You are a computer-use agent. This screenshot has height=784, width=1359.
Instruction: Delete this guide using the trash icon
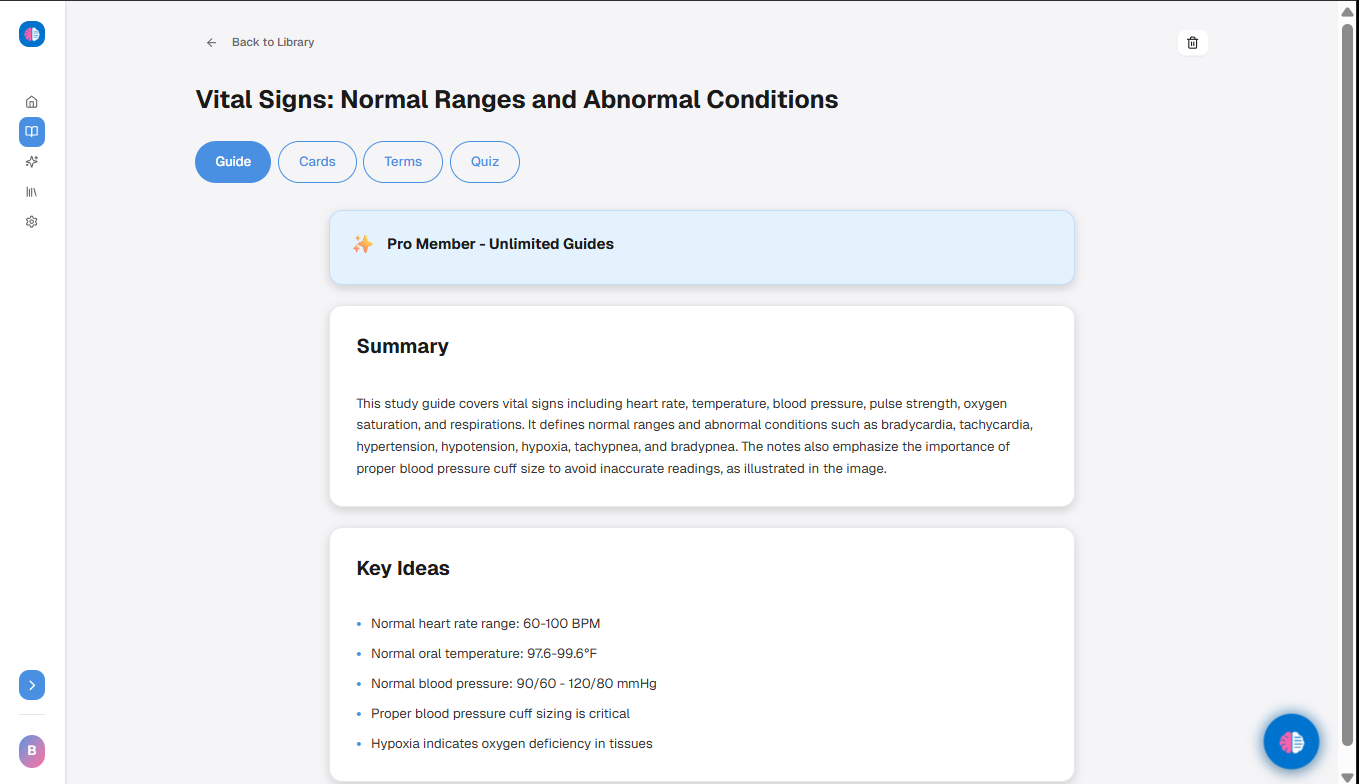click(1192, 42)
